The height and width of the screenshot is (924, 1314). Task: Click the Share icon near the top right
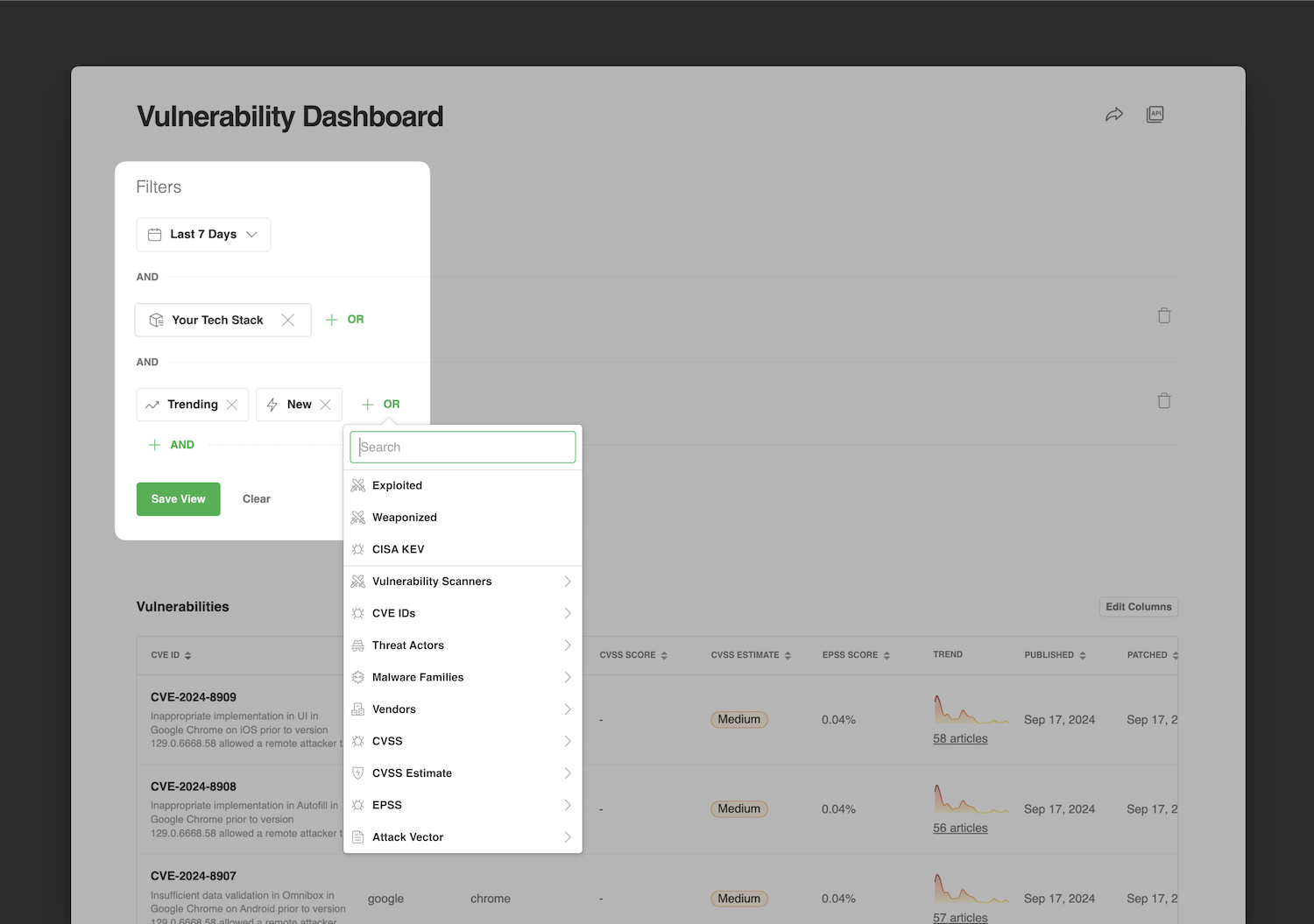pyautogui.click(x=1114, y=114)
